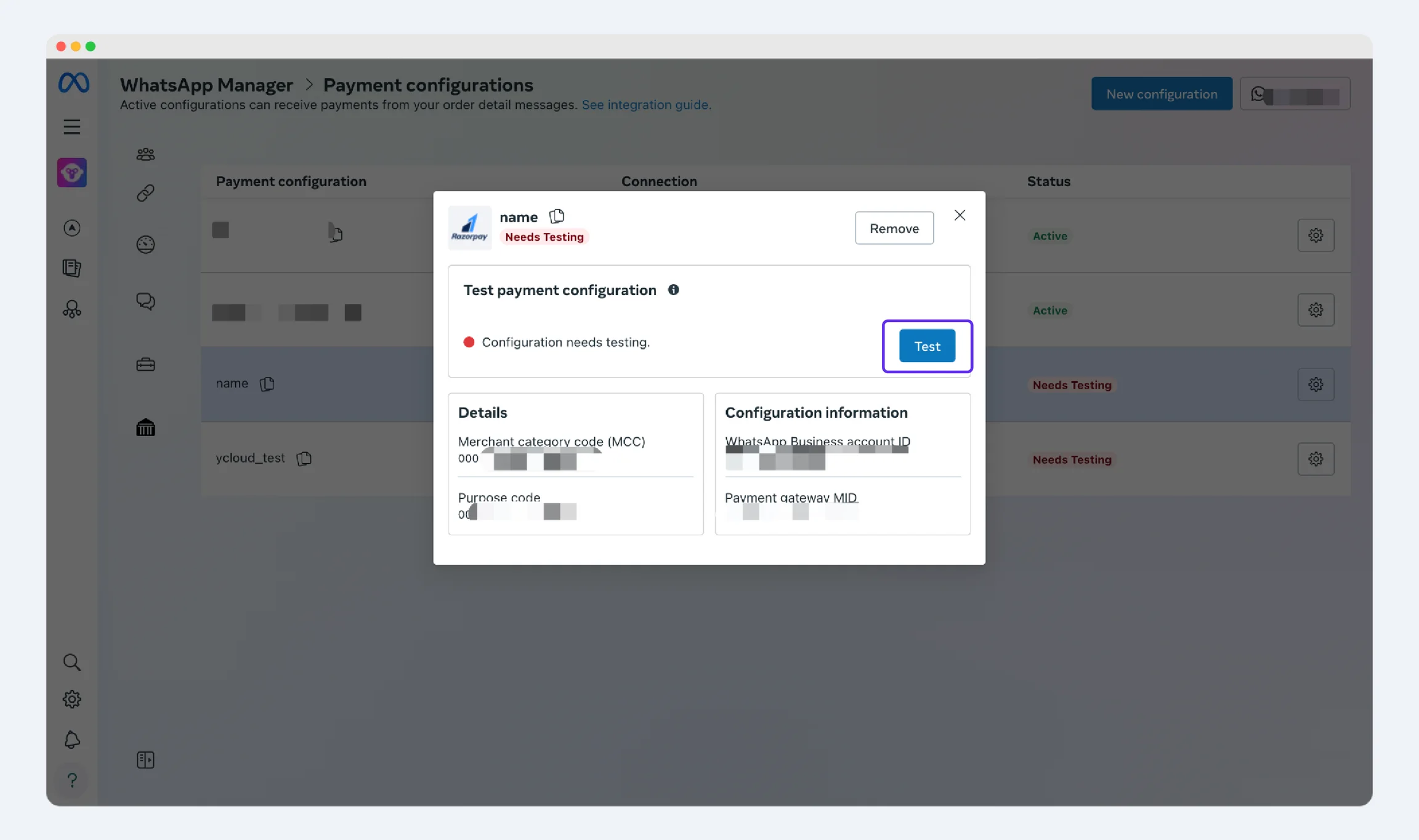
Task: Open settings gear for first Active row
Action: 1316,235
